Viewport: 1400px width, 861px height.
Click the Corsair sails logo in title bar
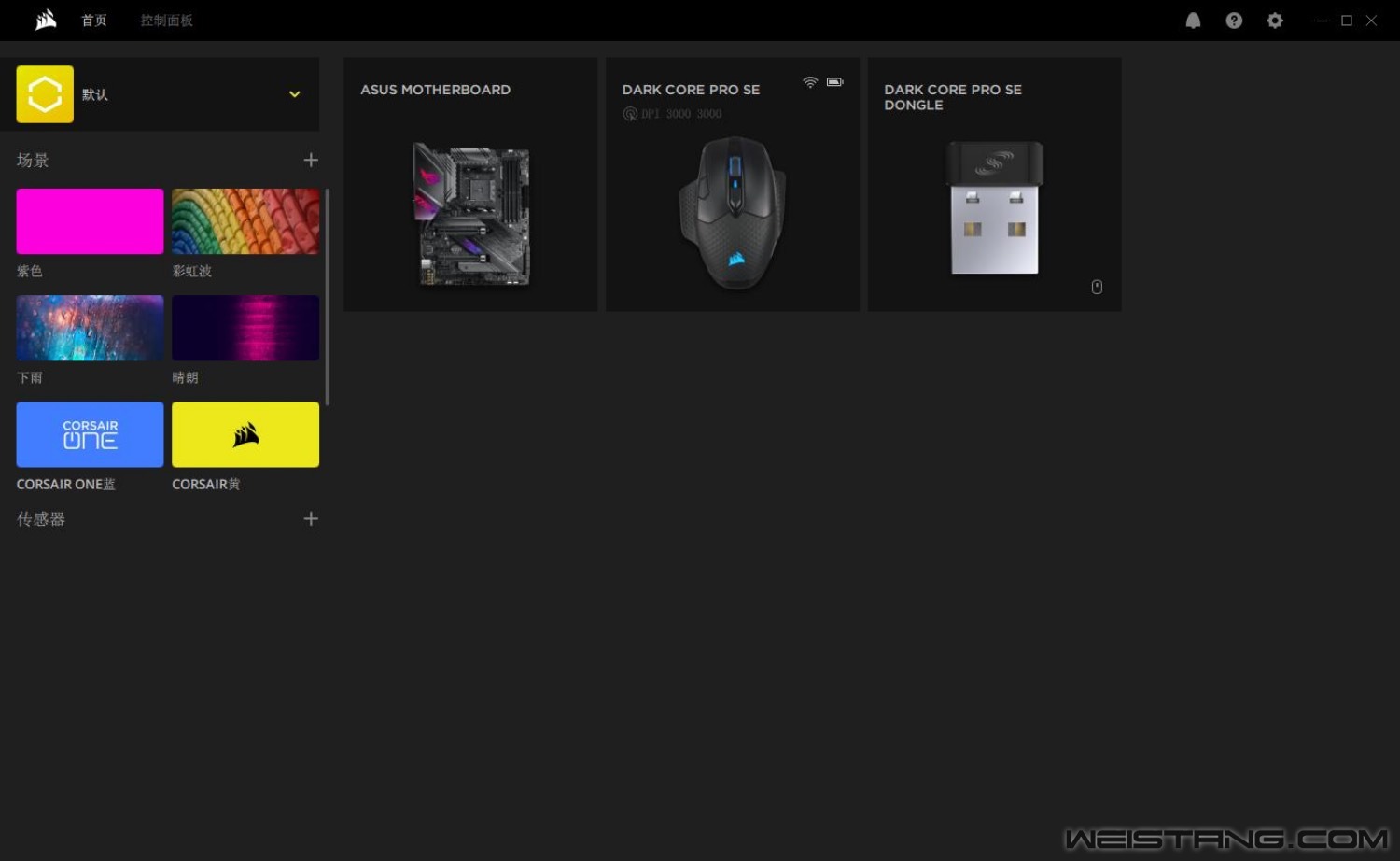[x=46, y=20]
